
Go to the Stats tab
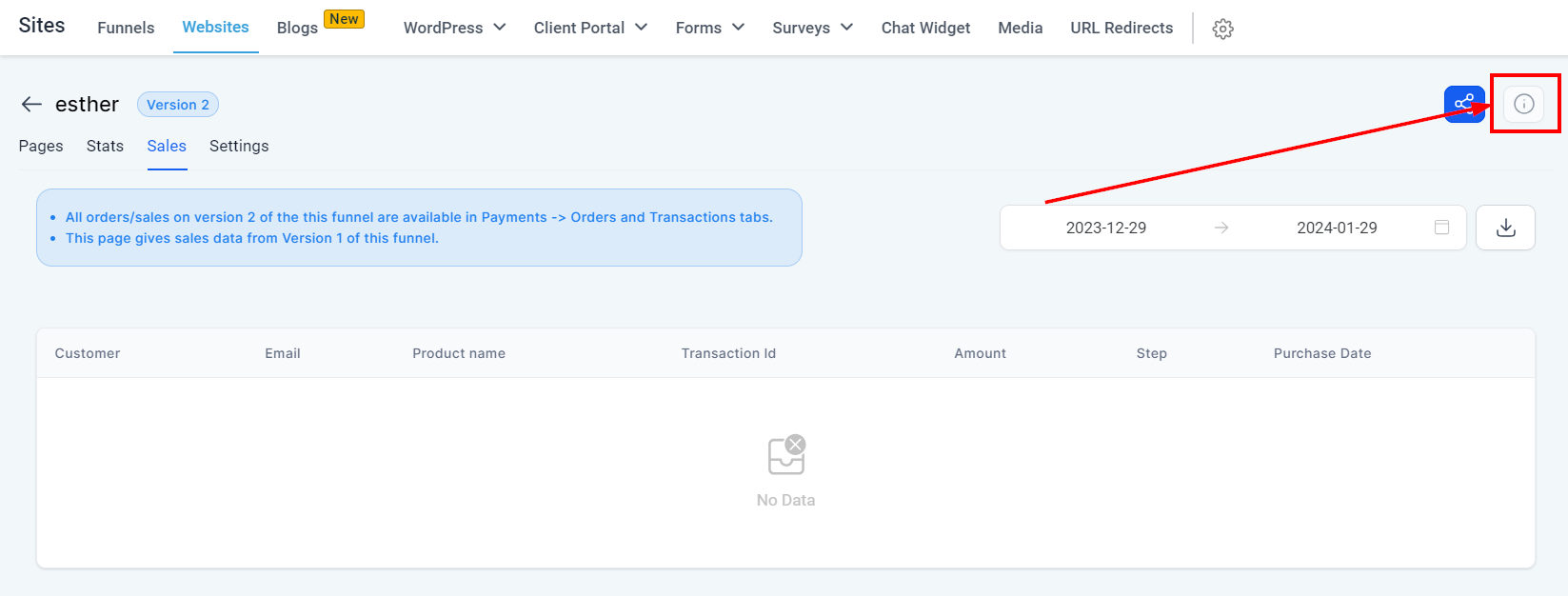pos(105,146)
